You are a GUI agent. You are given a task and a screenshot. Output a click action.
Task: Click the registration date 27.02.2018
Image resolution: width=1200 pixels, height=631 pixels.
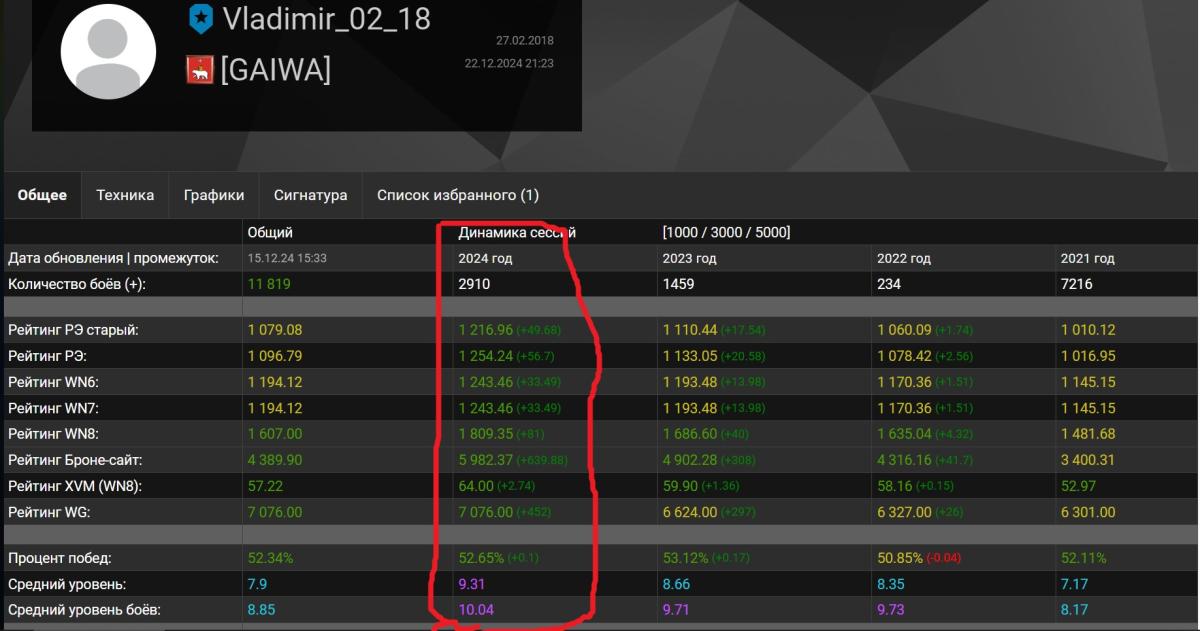click(x=525, y=41)
